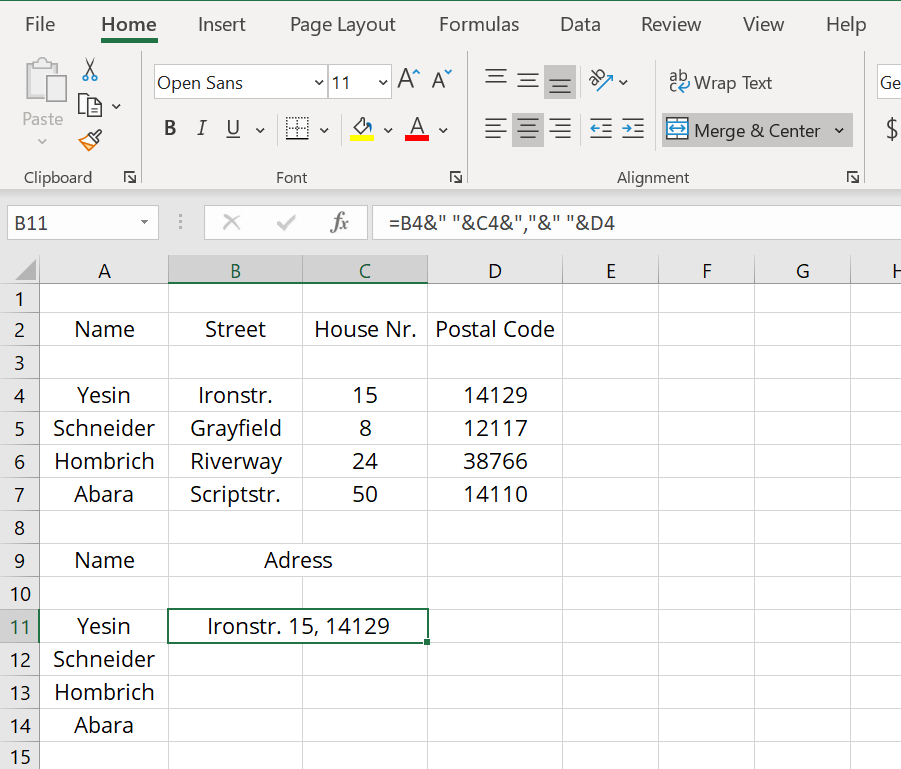The image size is (901, 769).
Task: Apply italic formatting to selection
Action: coord(199,128)
